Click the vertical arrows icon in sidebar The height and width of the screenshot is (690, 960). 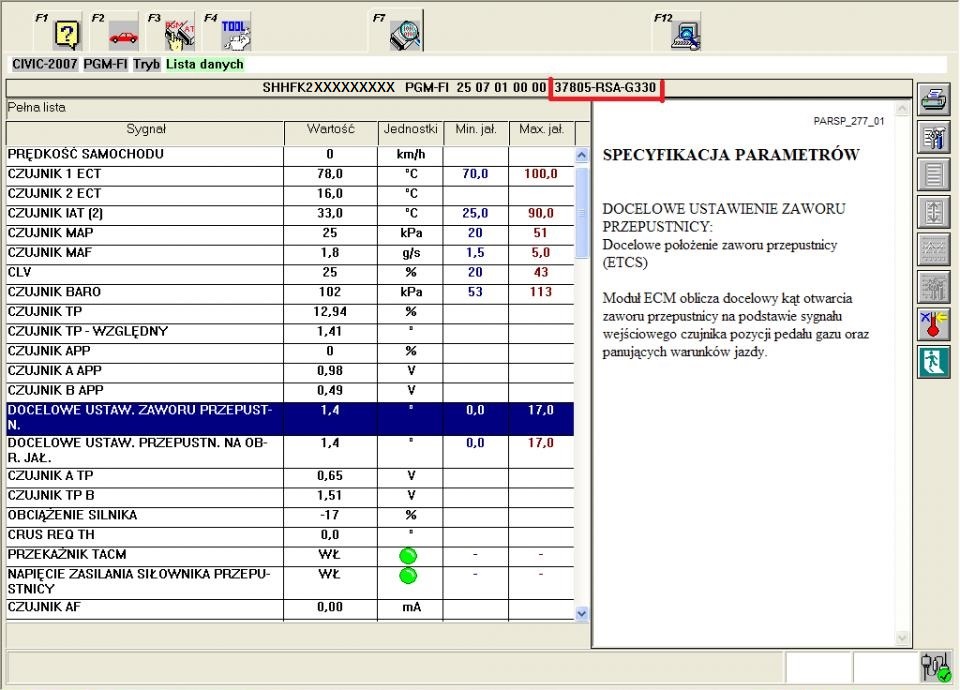point(934,212)
